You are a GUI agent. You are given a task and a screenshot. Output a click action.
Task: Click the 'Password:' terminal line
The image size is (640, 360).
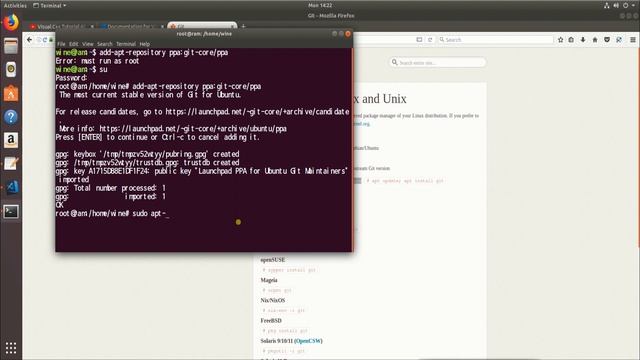click(x=71, y=78)
